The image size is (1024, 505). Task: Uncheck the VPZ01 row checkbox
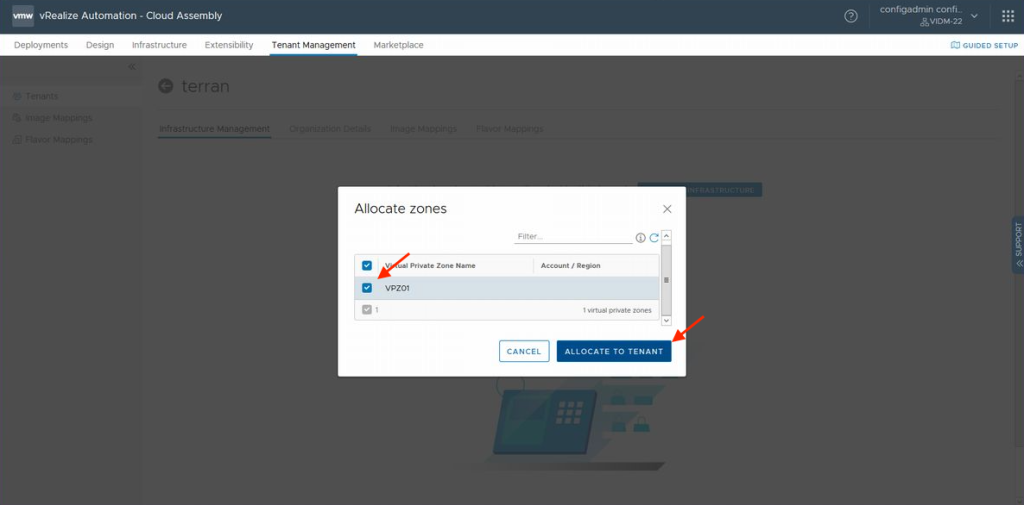pyautogui.click(x=367, y=288)
